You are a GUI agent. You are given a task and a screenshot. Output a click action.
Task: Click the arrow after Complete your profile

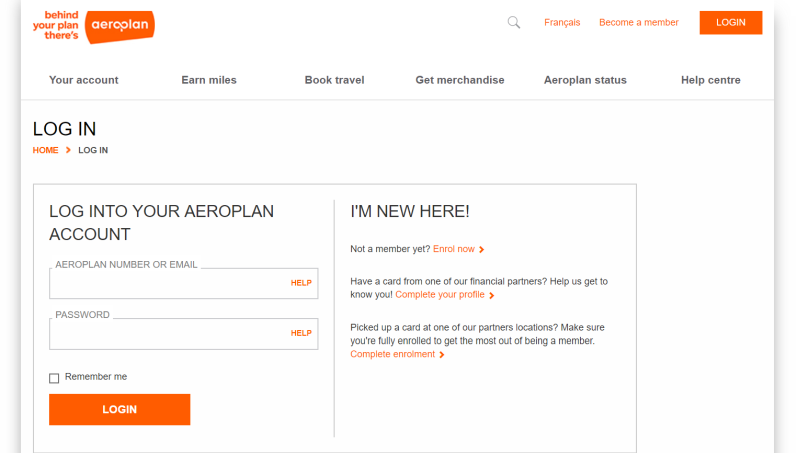[x=491, y=296]
